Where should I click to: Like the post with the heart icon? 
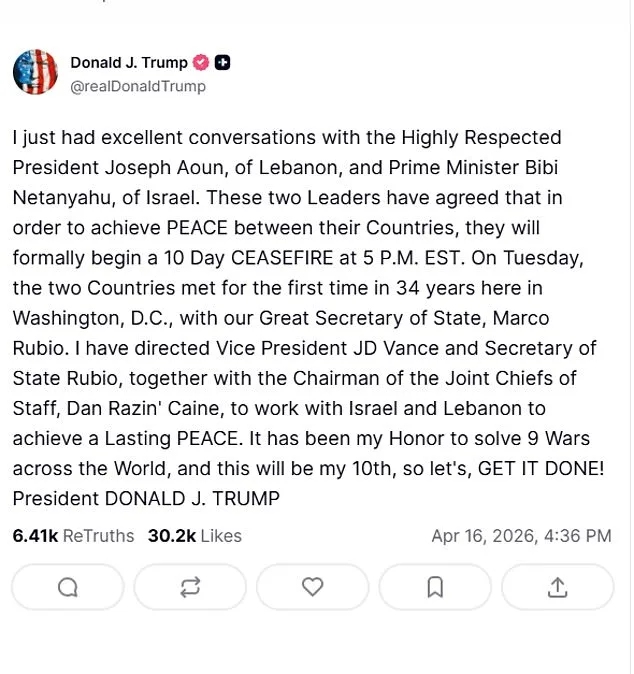pyautogui.click(x=313, y=587)
